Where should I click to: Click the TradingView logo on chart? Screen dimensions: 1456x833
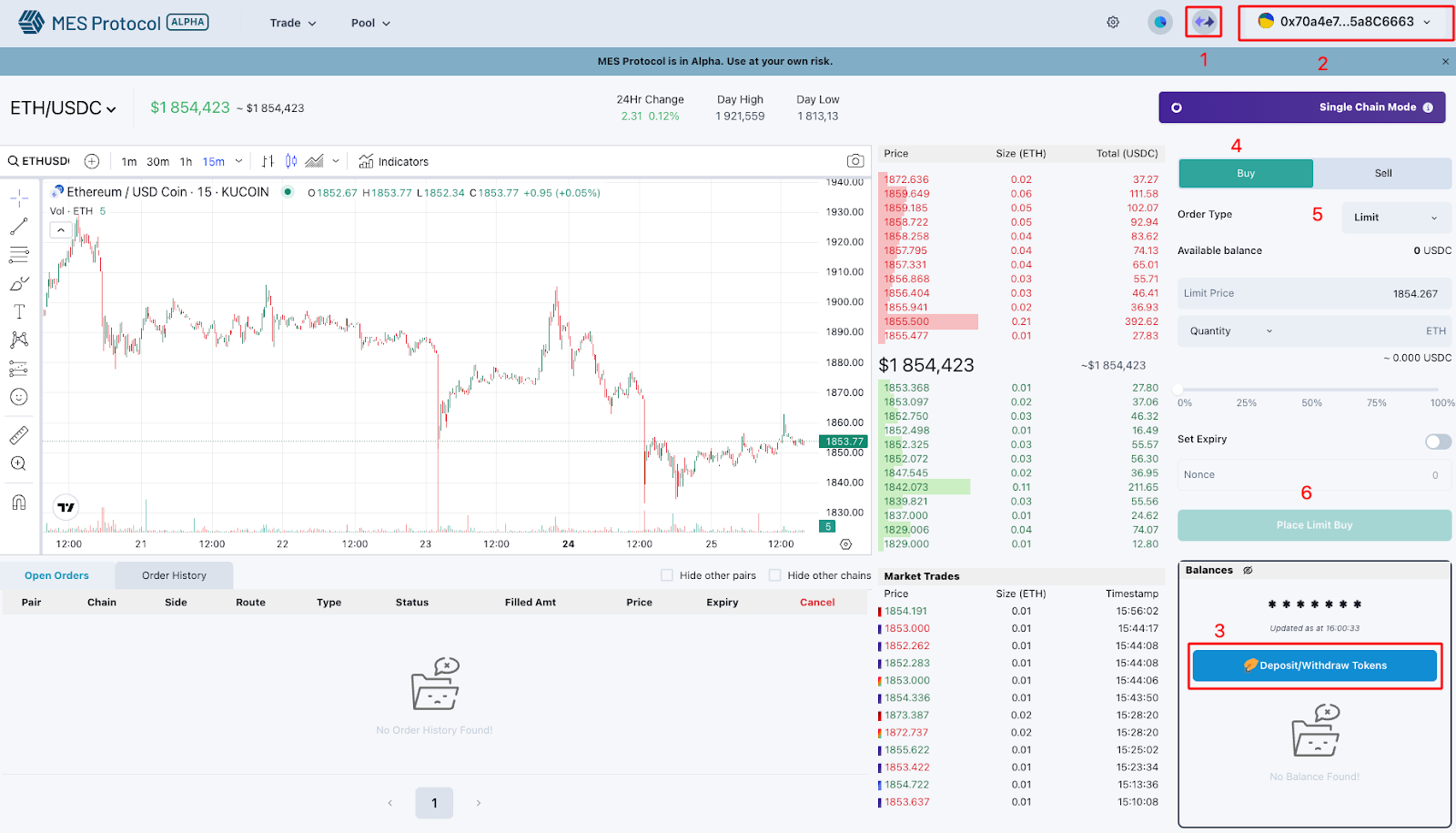(66, 507)
